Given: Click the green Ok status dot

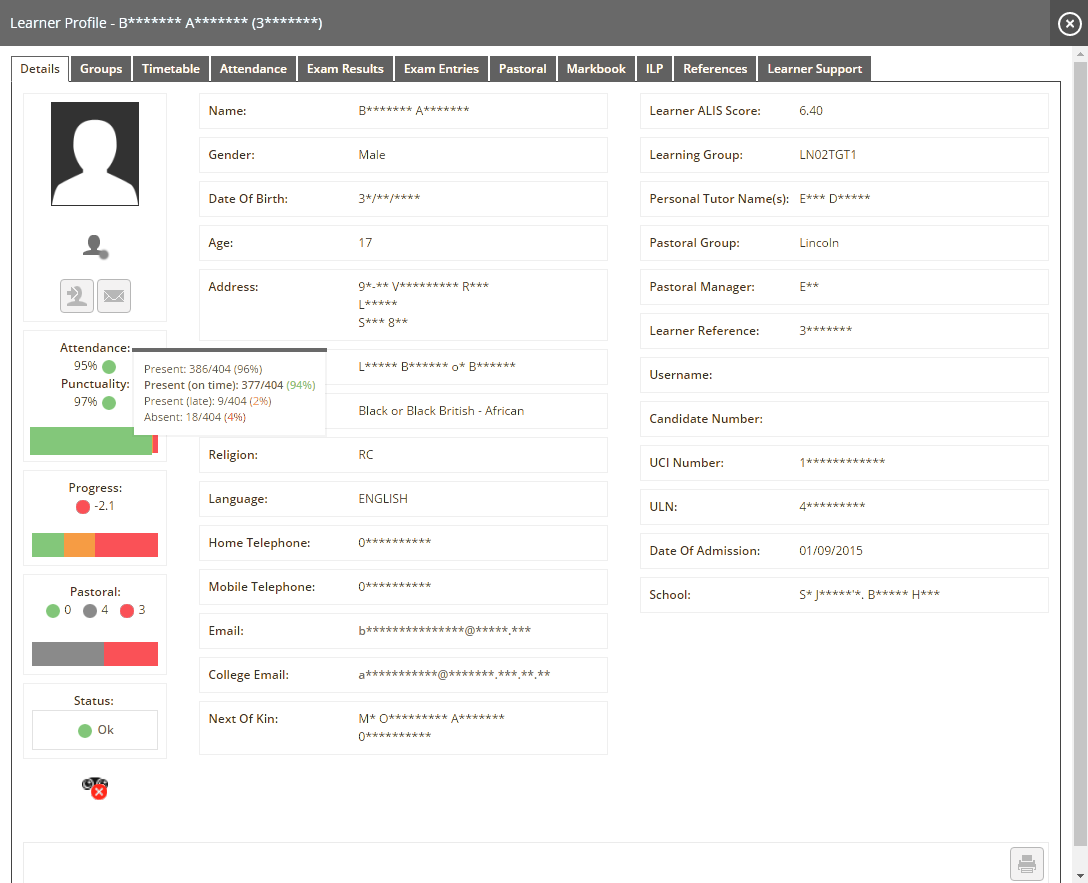Looking at the screenshot, I should 85,731.
